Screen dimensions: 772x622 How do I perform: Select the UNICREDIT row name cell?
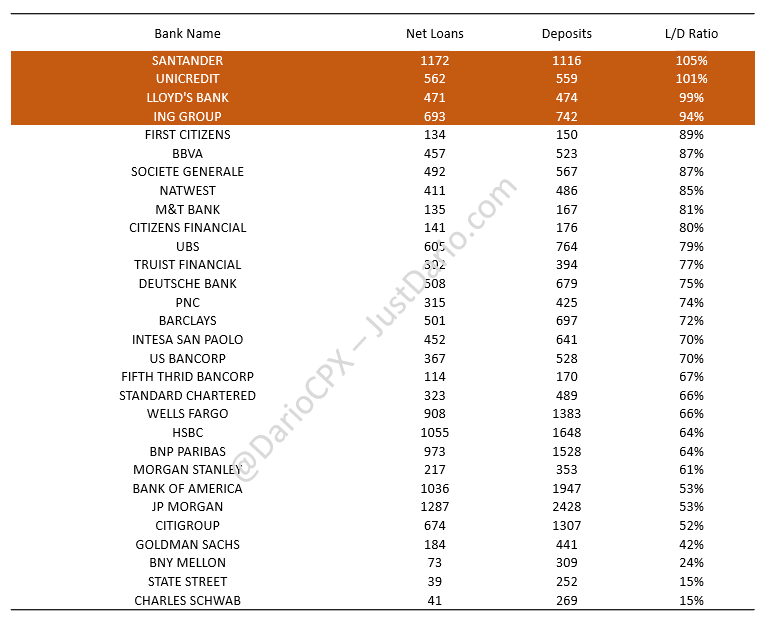click(187, 79)
